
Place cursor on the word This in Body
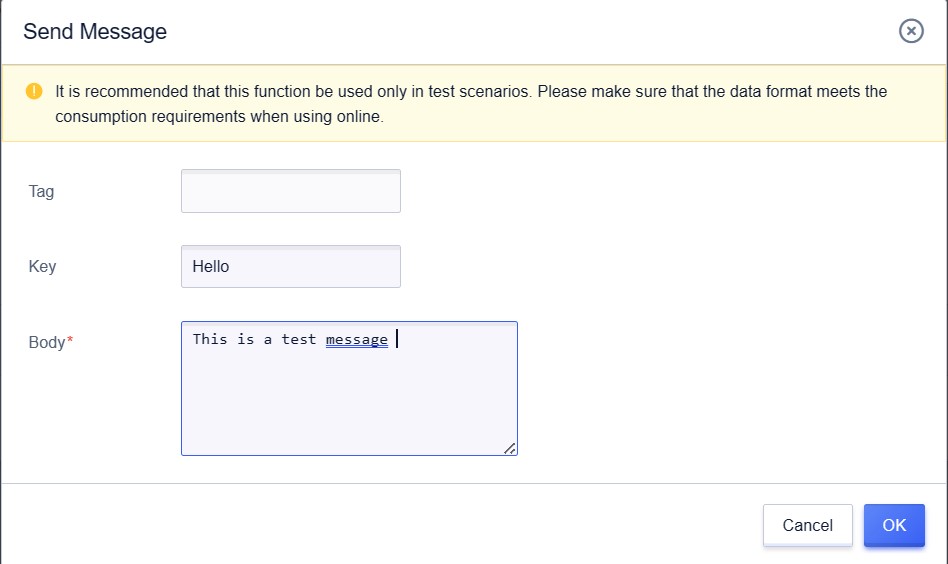210,339
